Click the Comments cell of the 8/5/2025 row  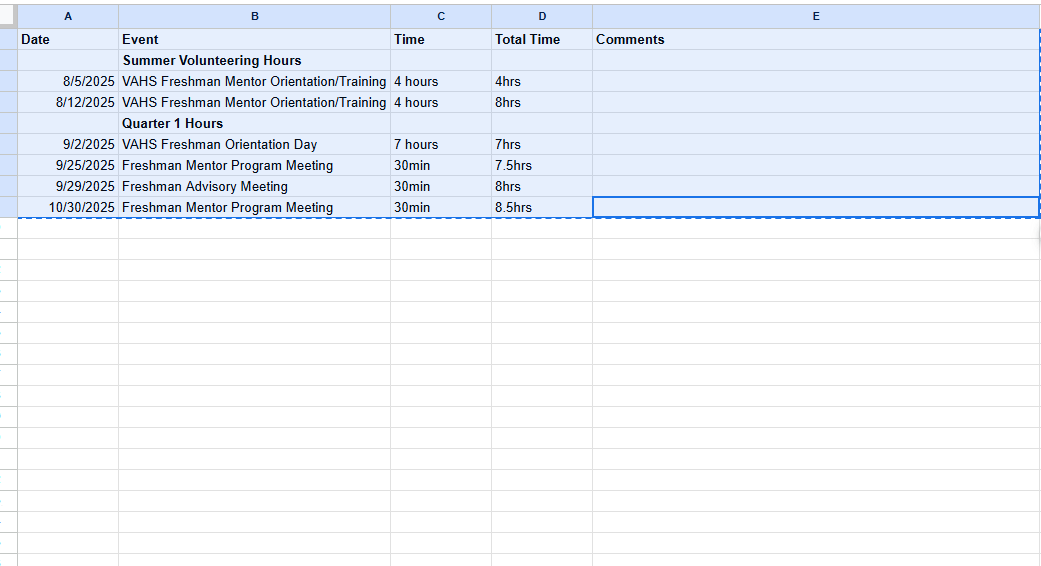tap(816, 82)
